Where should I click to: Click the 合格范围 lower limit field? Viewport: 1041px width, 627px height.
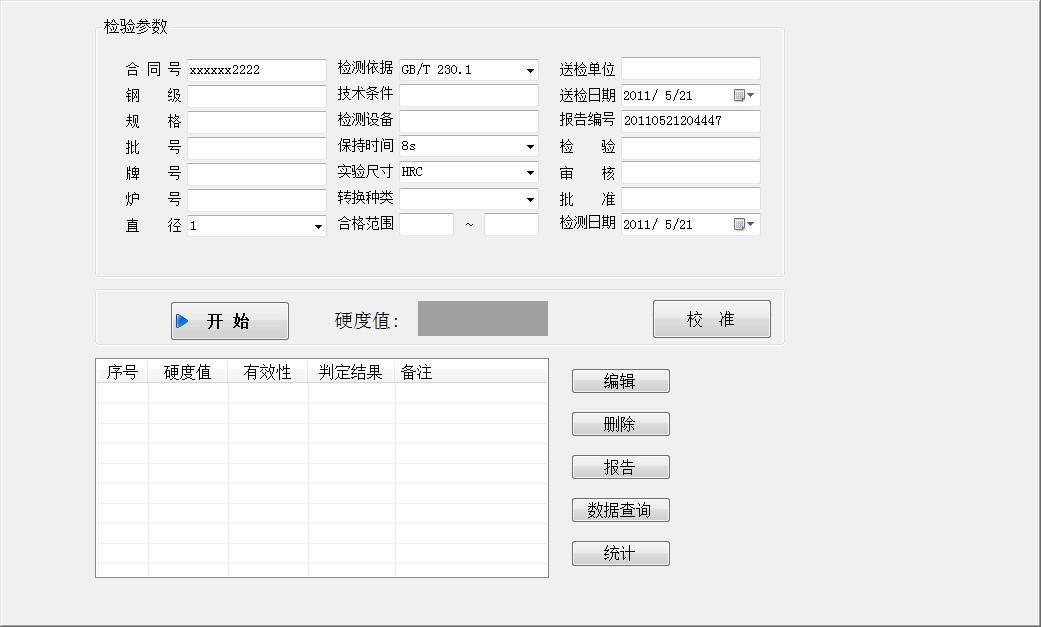426,224
